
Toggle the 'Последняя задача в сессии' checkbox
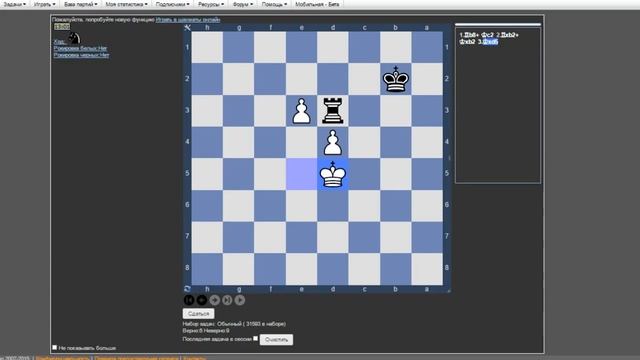(x=256, y=338)
